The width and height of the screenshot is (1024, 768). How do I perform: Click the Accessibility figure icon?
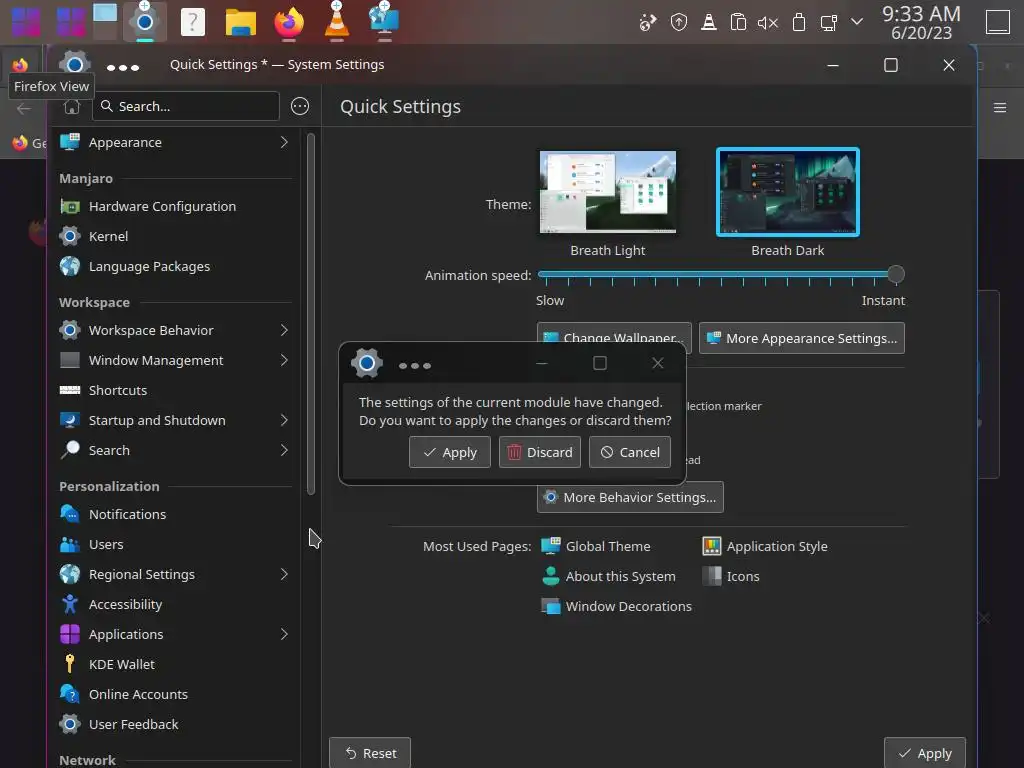(x=70, y=605)
